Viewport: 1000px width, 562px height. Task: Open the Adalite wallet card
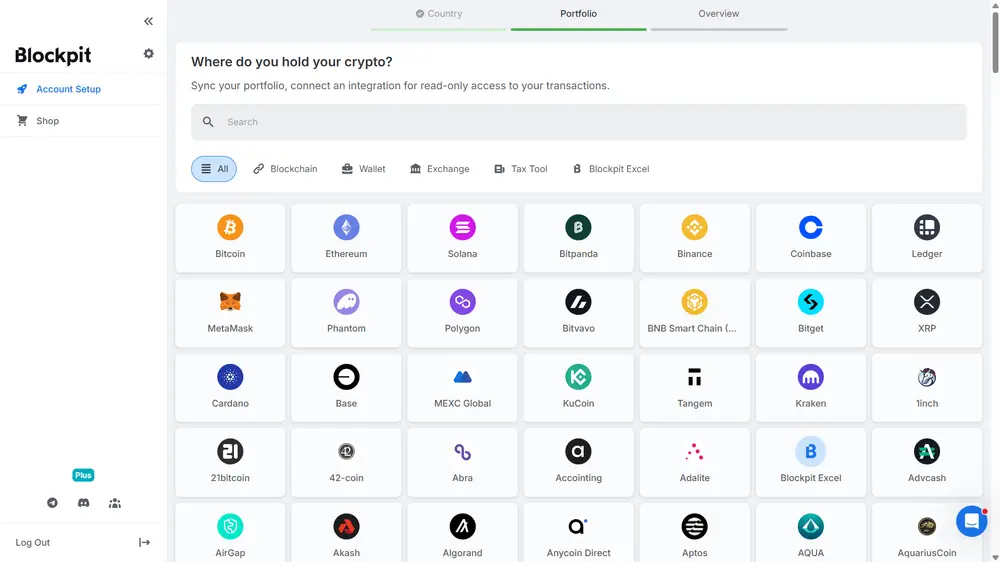point(695,462)
